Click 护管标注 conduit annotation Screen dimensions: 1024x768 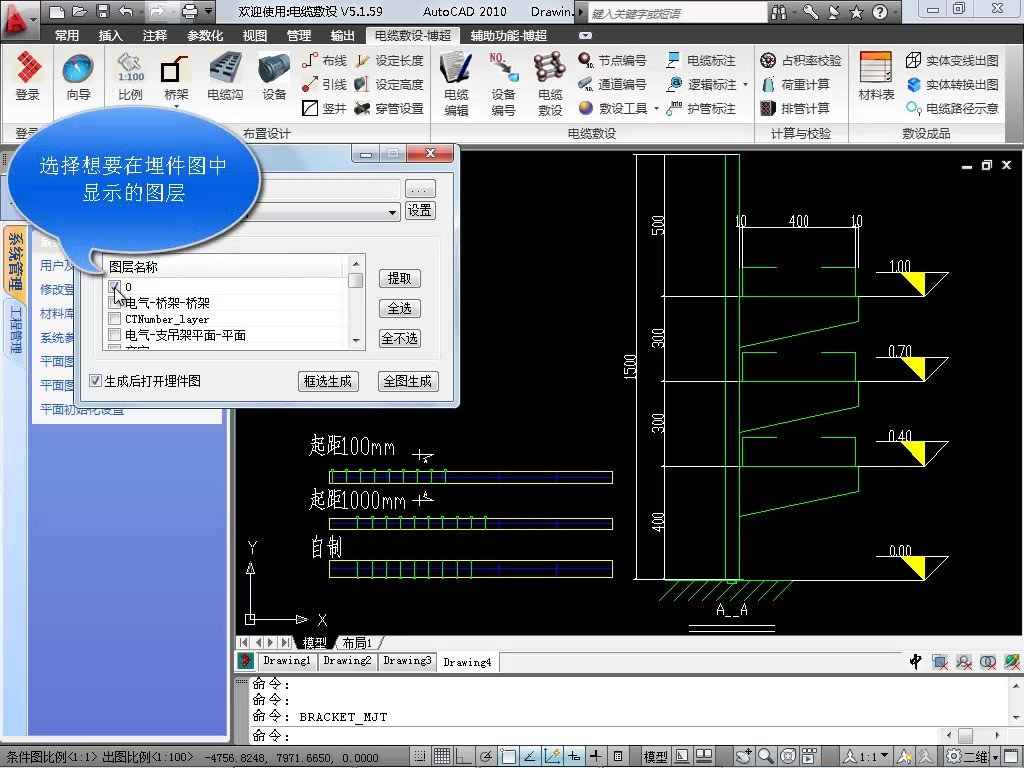701,108
